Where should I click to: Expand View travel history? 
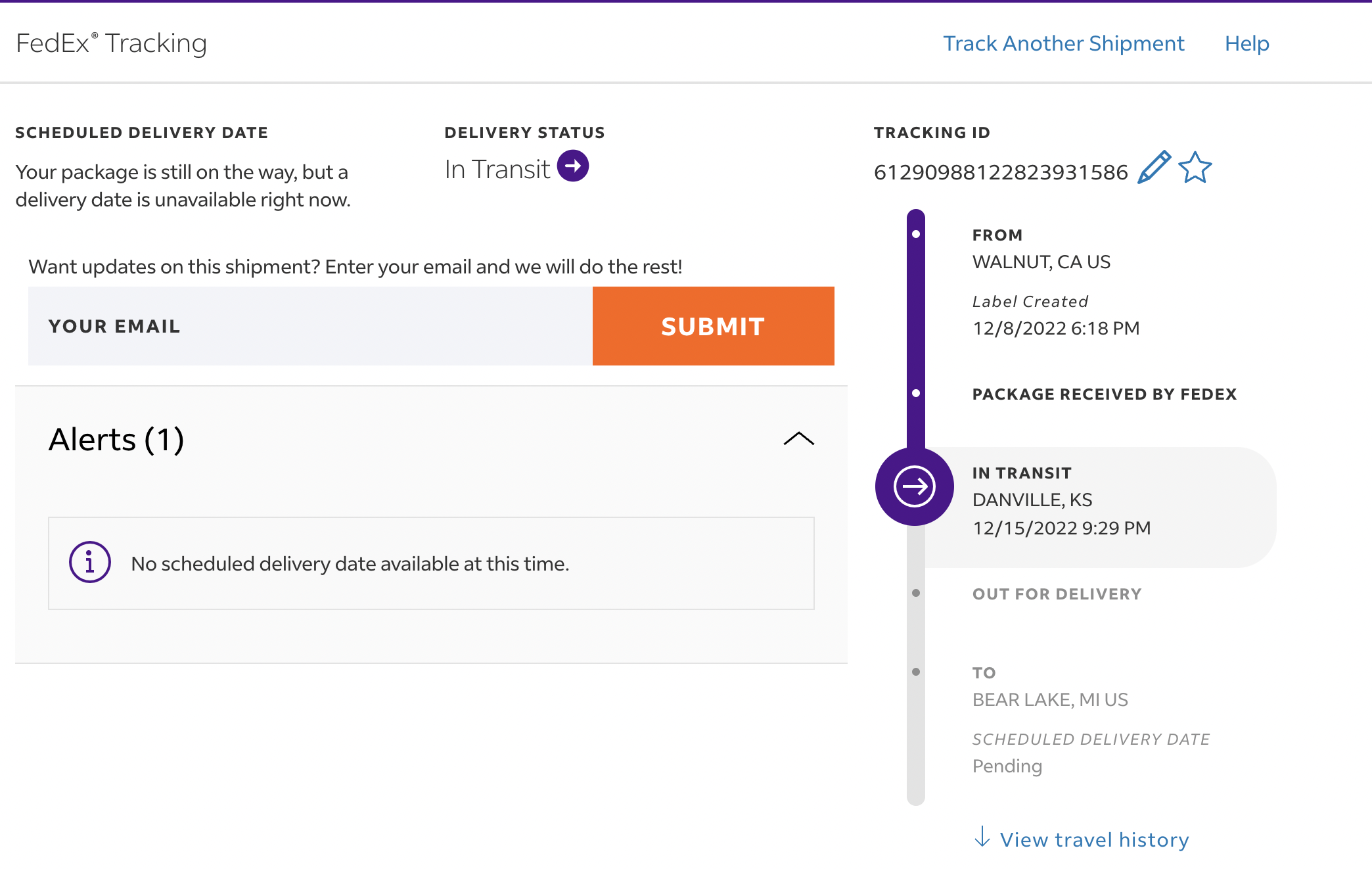(1094, 839)
